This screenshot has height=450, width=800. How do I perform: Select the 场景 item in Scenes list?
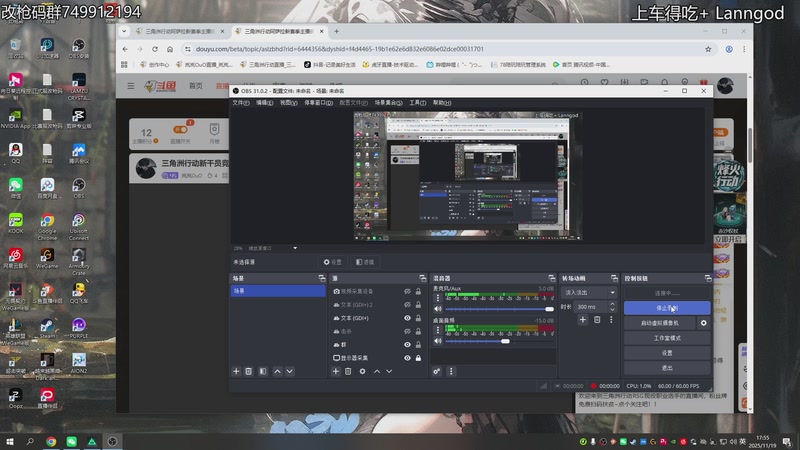click(x=278, y=291)
